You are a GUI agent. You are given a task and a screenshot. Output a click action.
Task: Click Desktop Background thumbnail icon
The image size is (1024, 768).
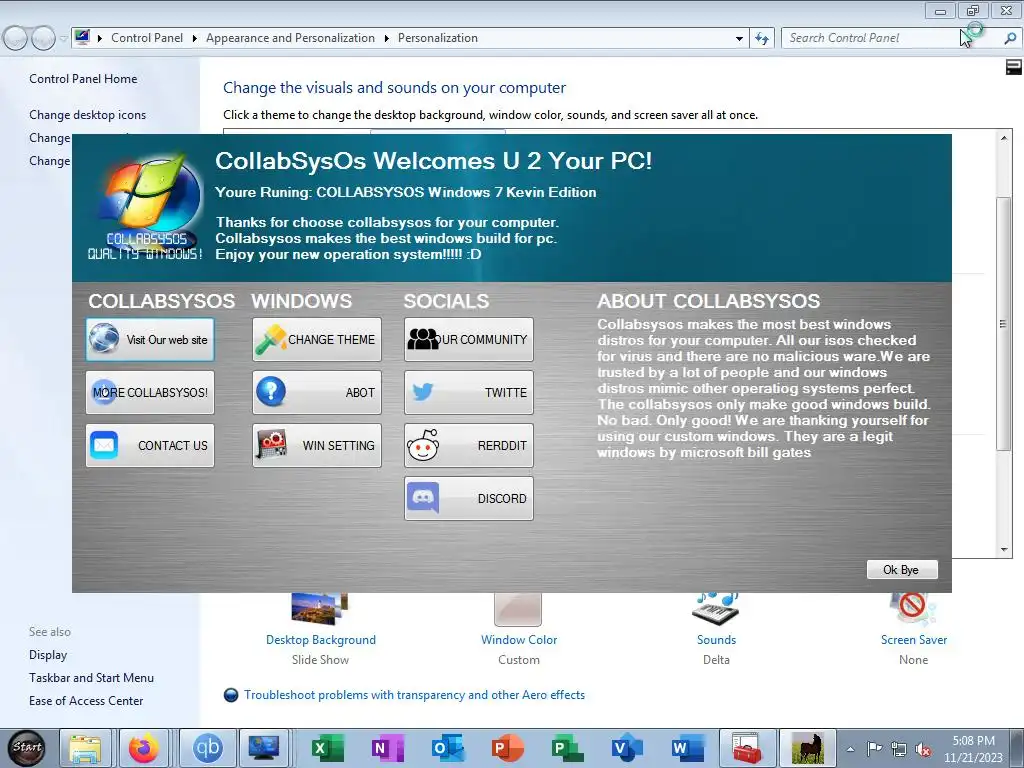point(320,609)
